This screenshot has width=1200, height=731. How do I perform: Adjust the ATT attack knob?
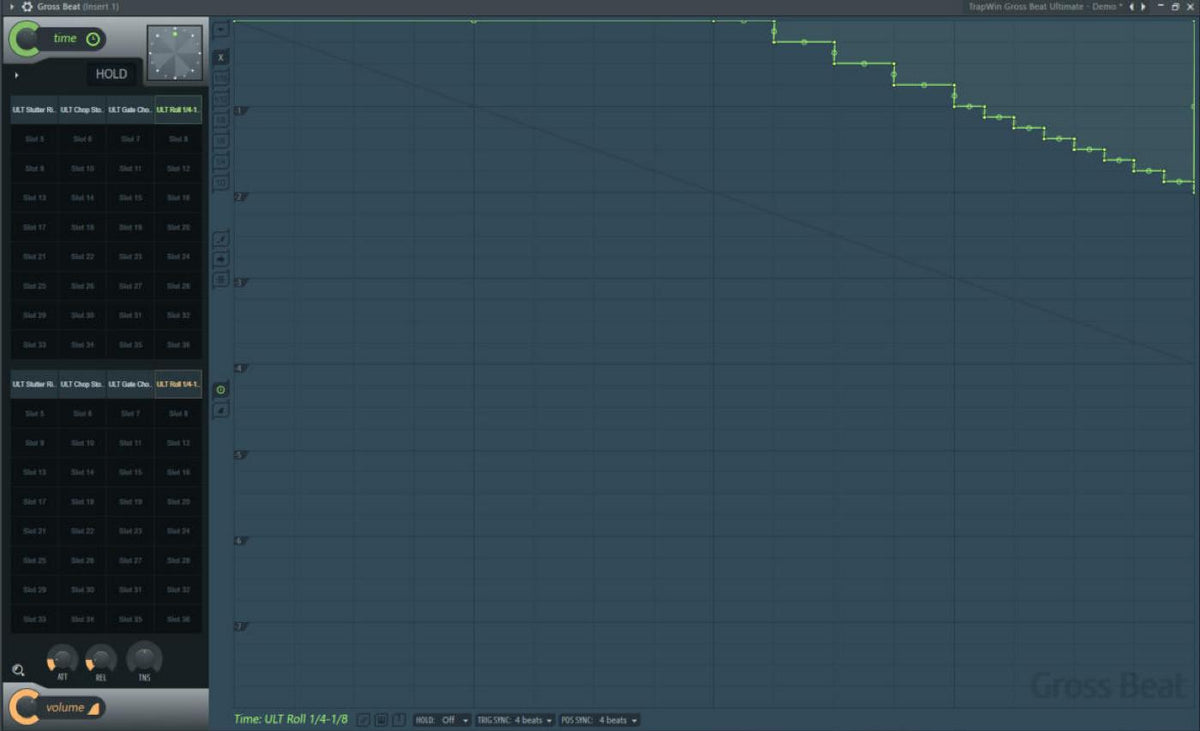[x=62, y=658]
